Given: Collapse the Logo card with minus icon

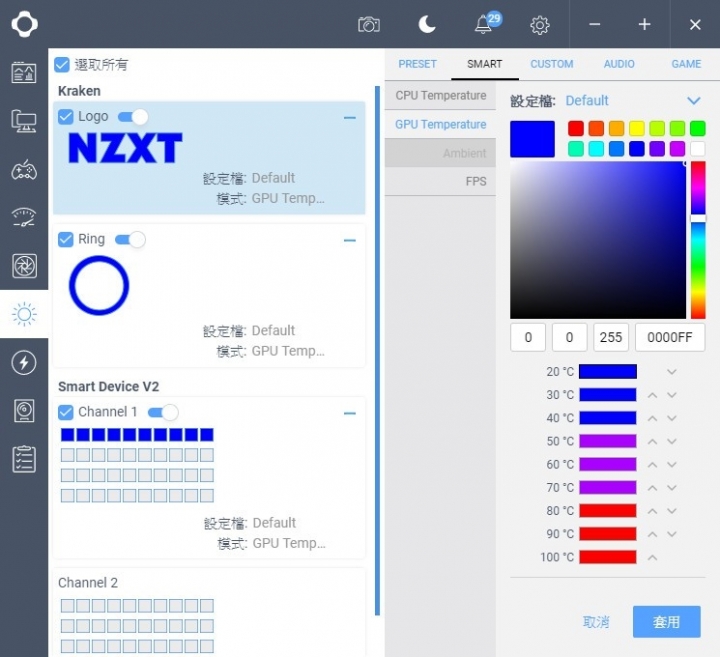Looking at the screenshot, I should (x=350, y=118).
